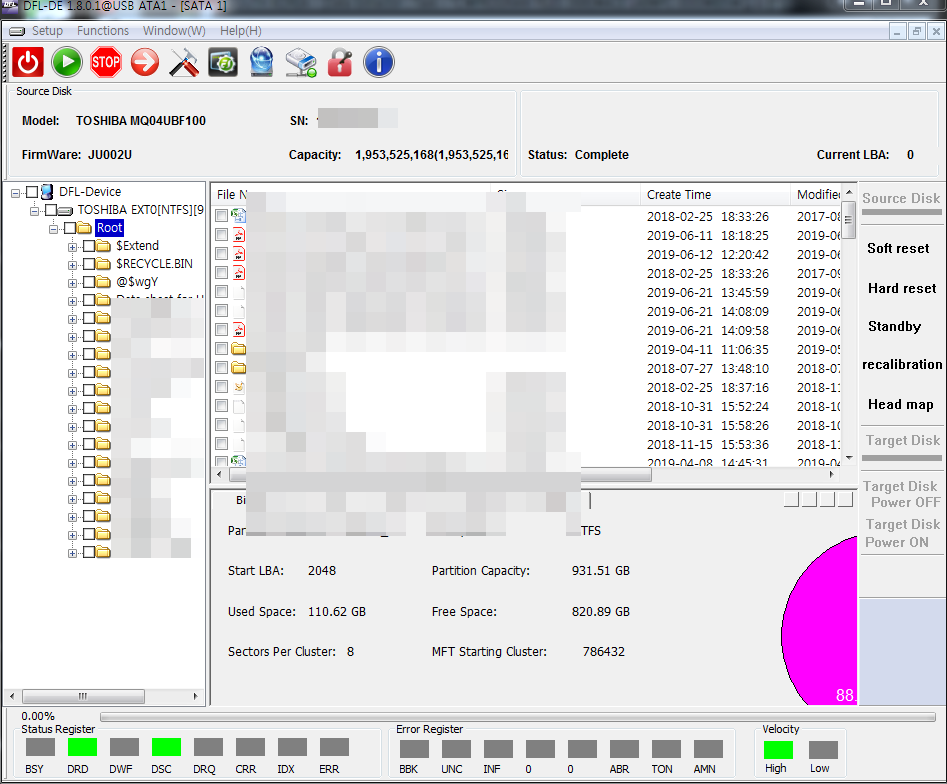Click PDF file icon in 2019-06-11 18:18:25 row
Screen dimensions: 947x784
239,235
